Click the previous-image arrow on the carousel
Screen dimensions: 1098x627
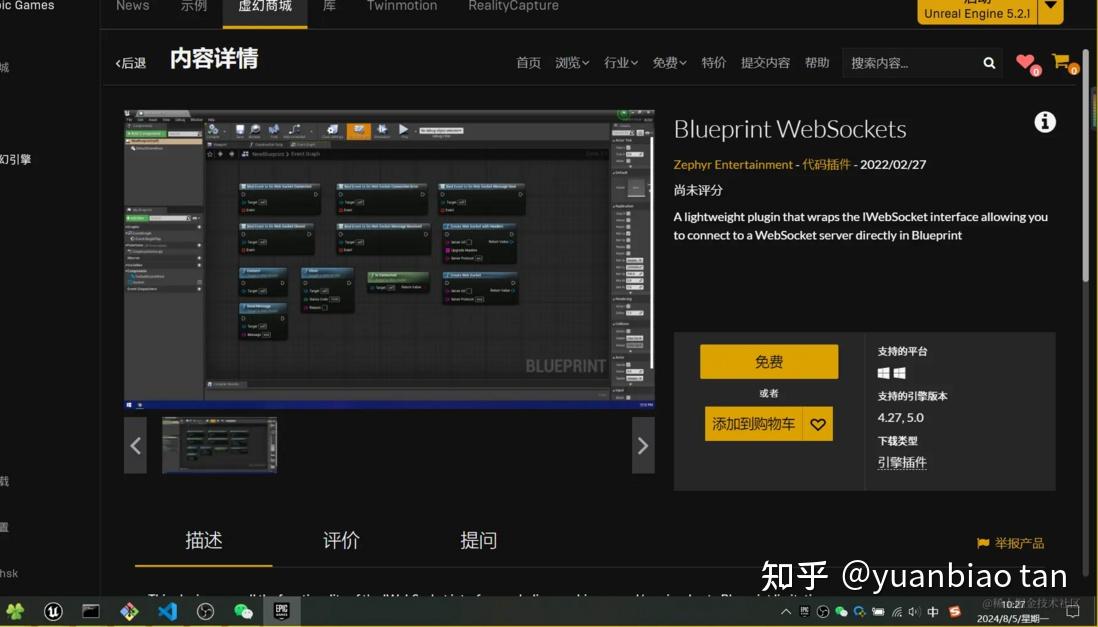[135, 445]
